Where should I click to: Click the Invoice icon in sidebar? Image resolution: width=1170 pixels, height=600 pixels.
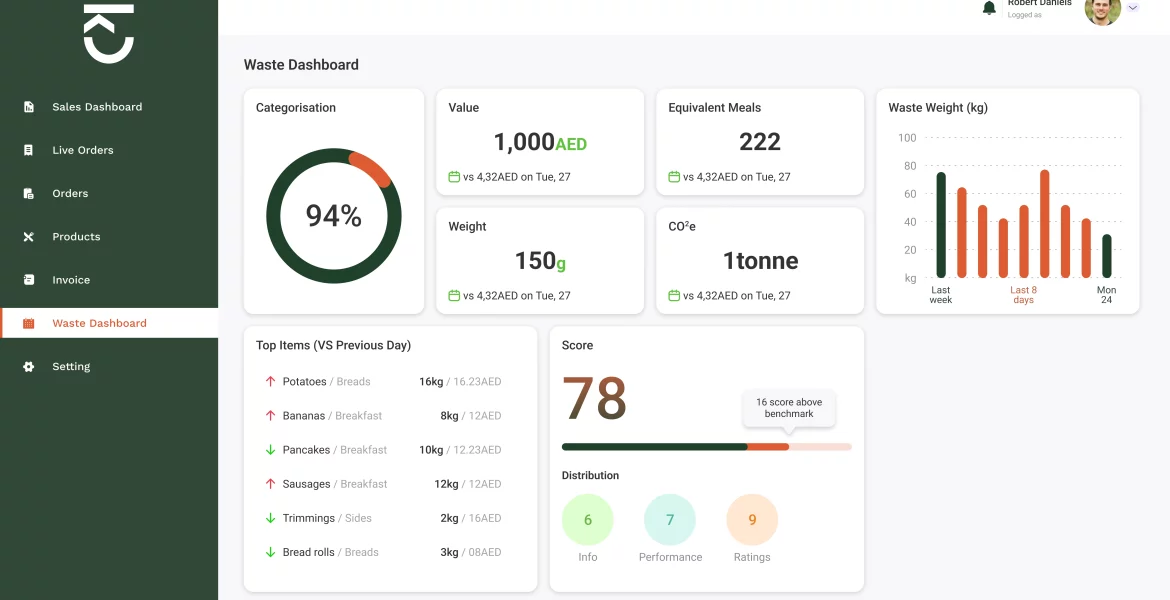tap(28, 280)
